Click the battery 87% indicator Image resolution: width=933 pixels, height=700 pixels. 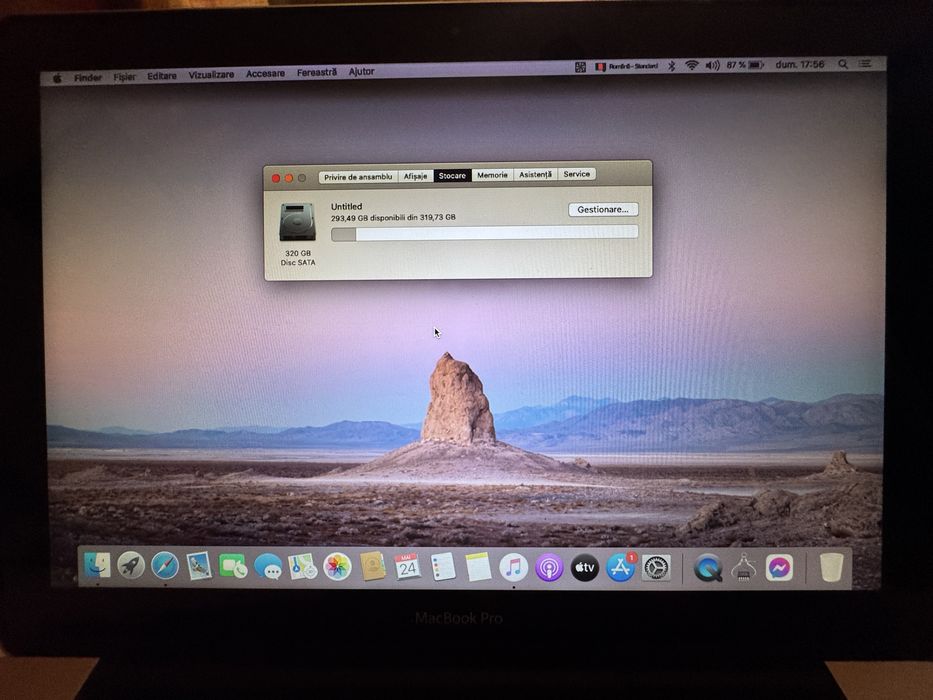pos(745,64)
